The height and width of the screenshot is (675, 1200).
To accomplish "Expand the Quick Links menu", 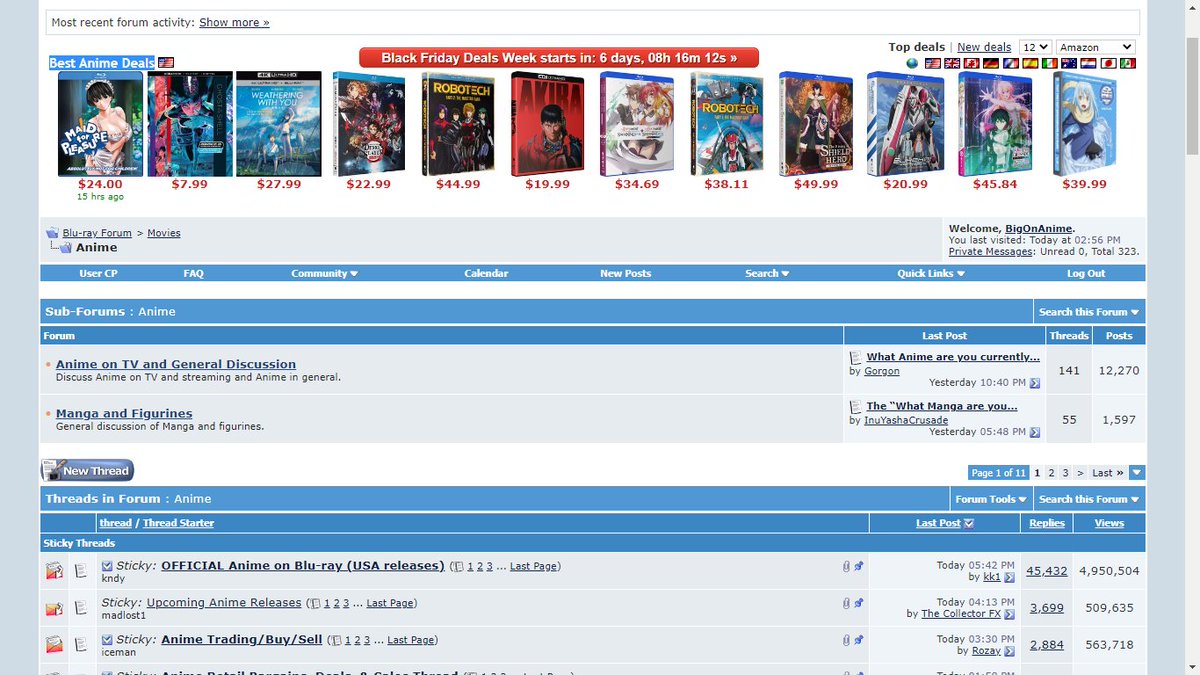I will (x=930, y=273).
